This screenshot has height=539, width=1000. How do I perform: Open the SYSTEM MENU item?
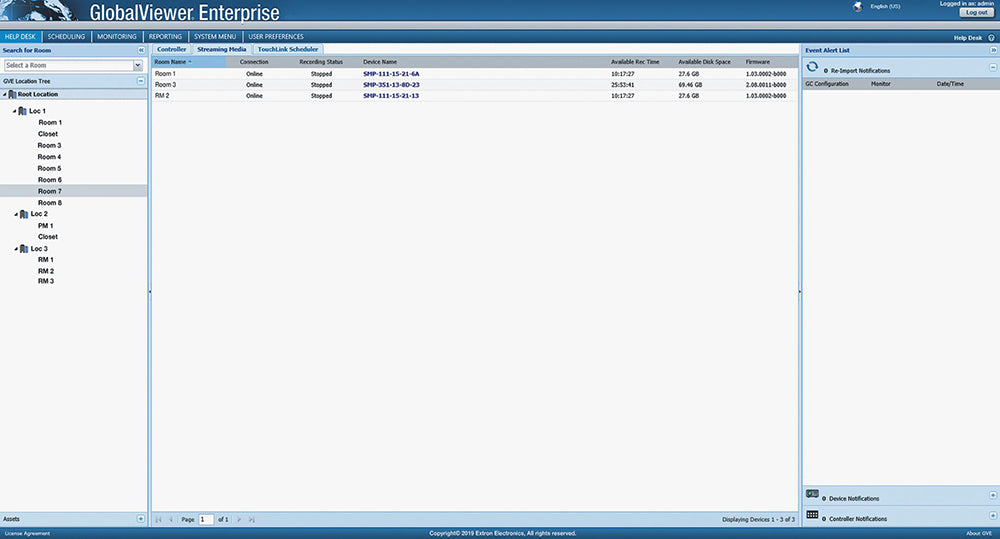(x=215, y=37)
